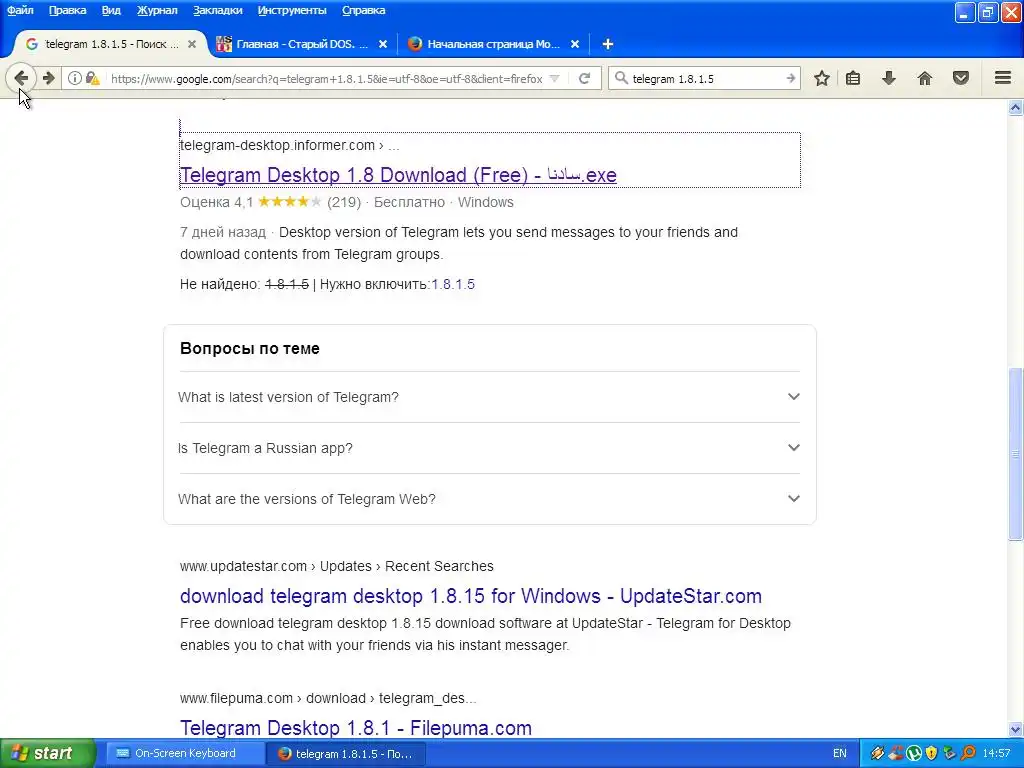Click the 'Вопросы по теме' heading
Image resolution: width=1024 pixels, height=768 pixels.
pos(249,349)
